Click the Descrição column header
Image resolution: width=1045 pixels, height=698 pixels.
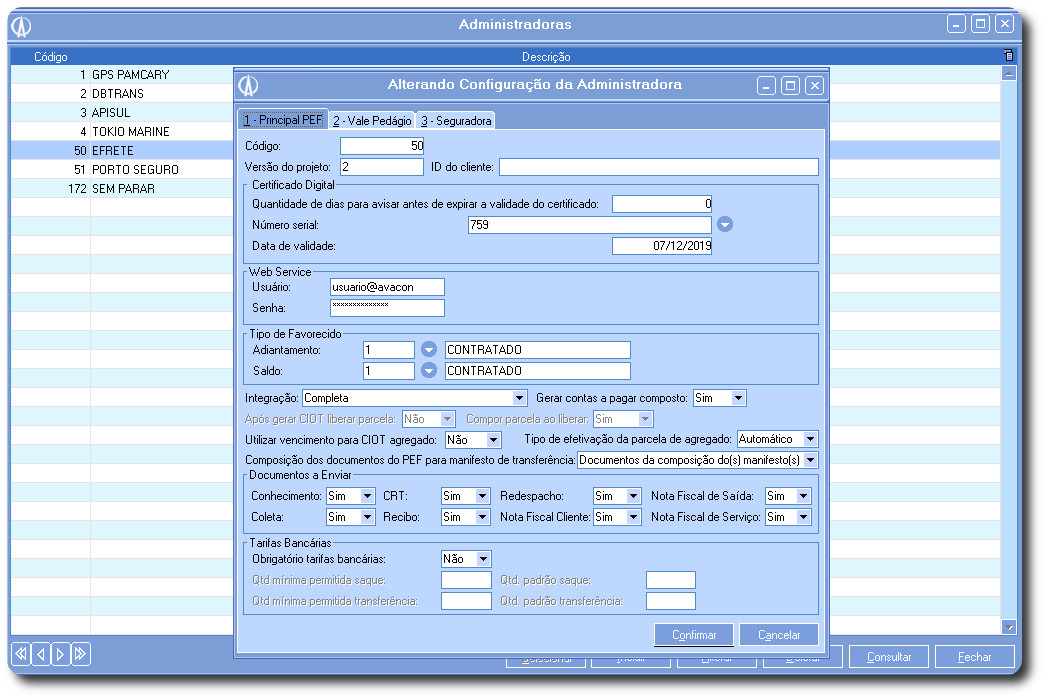tap(546, 57)
